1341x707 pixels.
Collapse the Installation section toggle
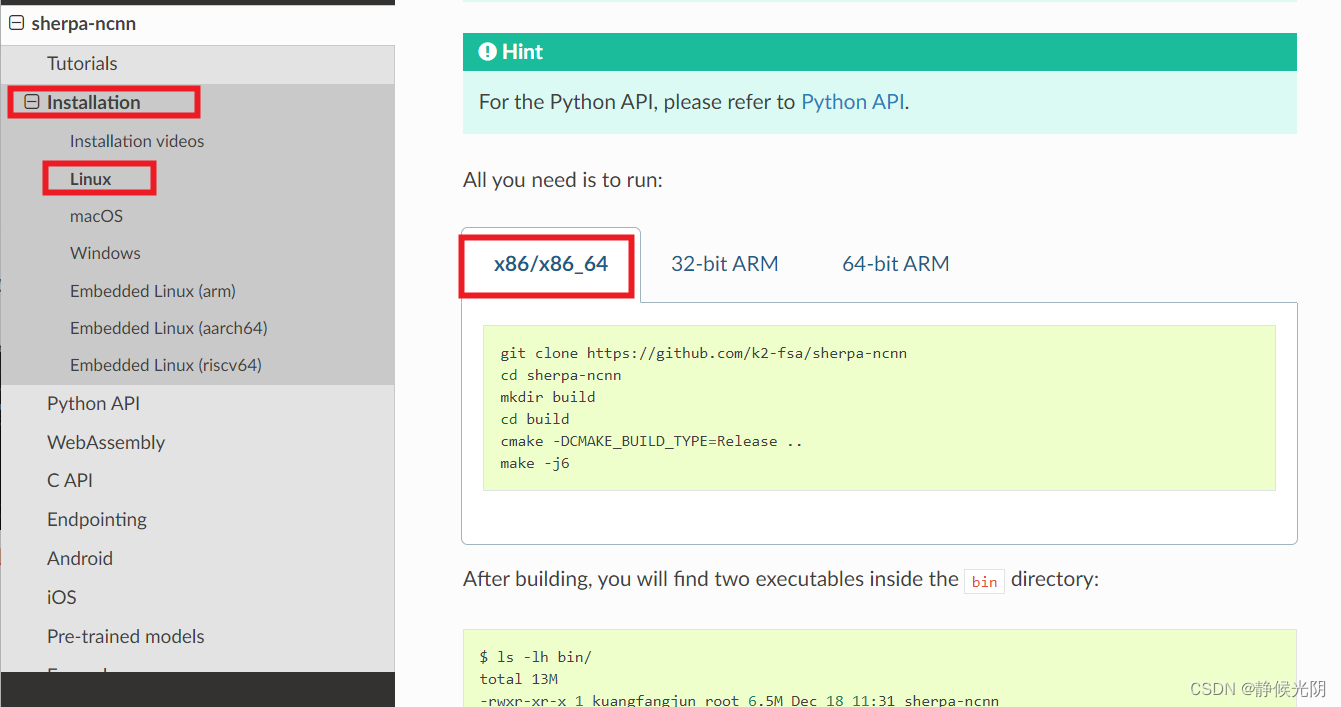pyautogui.click(x=32, y=102)
